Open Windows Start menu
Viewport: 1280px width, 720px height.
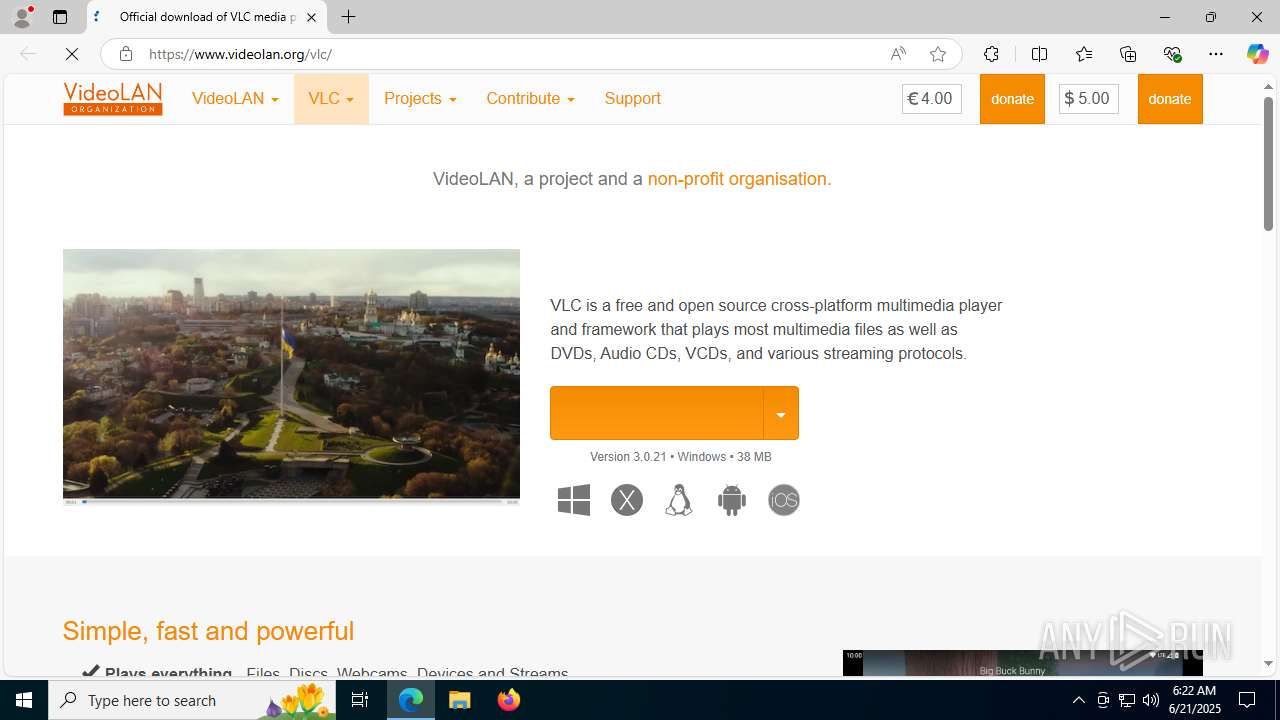click(x=24, y=700)
